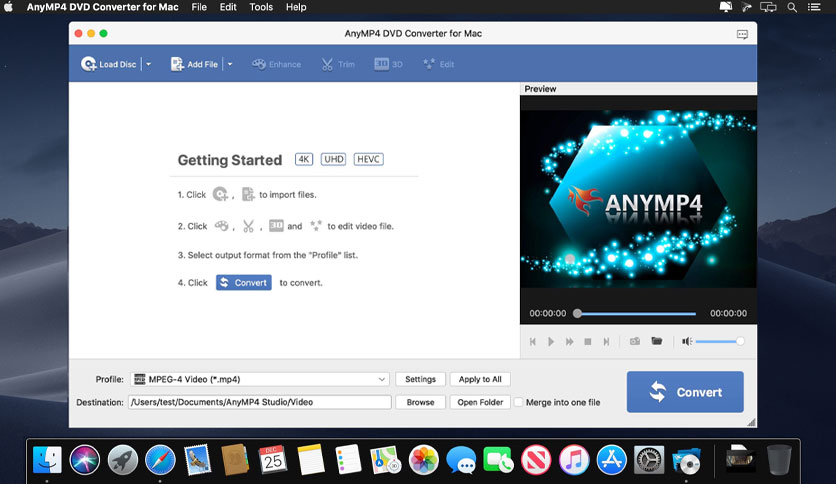The image size is (836, 484).
Task: Click the 4K badge
Action: 304,159
